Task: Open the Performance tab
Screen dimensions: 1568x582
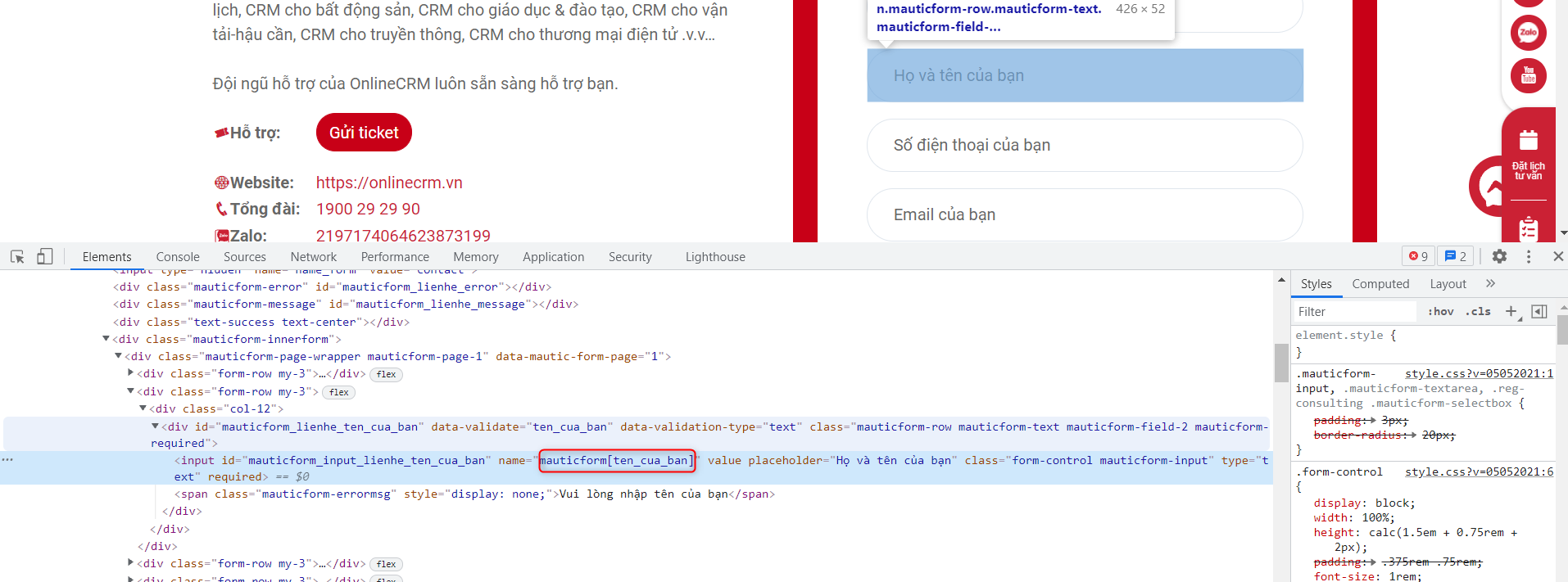Action: pyautogui.click(x=395, y=257)
